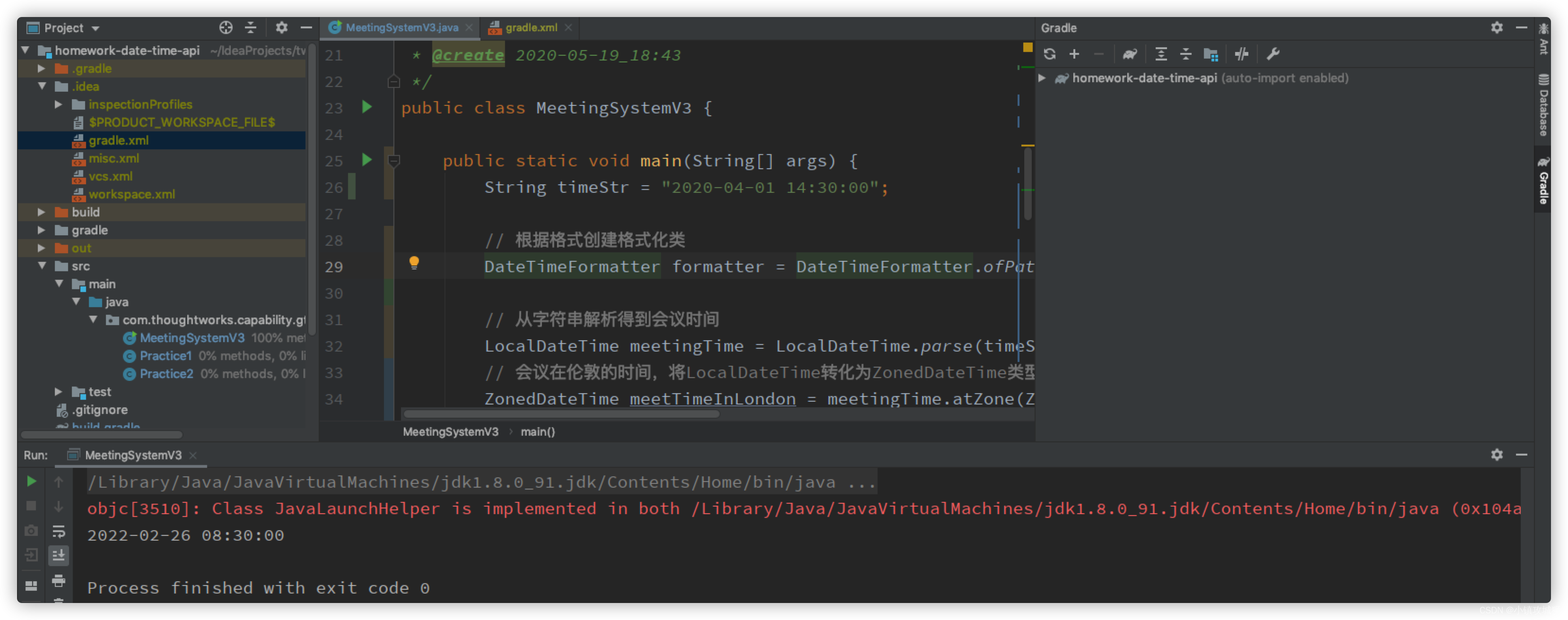Click the intention lightbulb on line 29

coord(414,263)
